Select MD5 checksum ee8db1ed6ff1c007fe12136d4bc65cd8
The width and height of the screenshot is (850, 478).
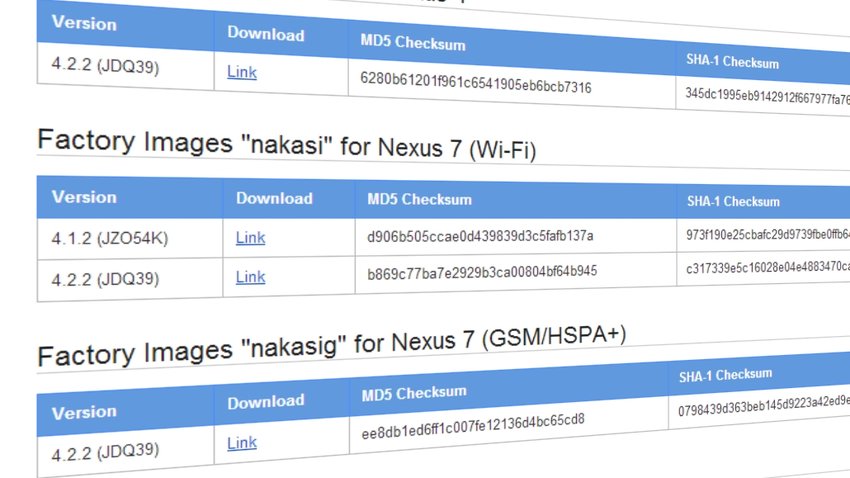point(473,426)
